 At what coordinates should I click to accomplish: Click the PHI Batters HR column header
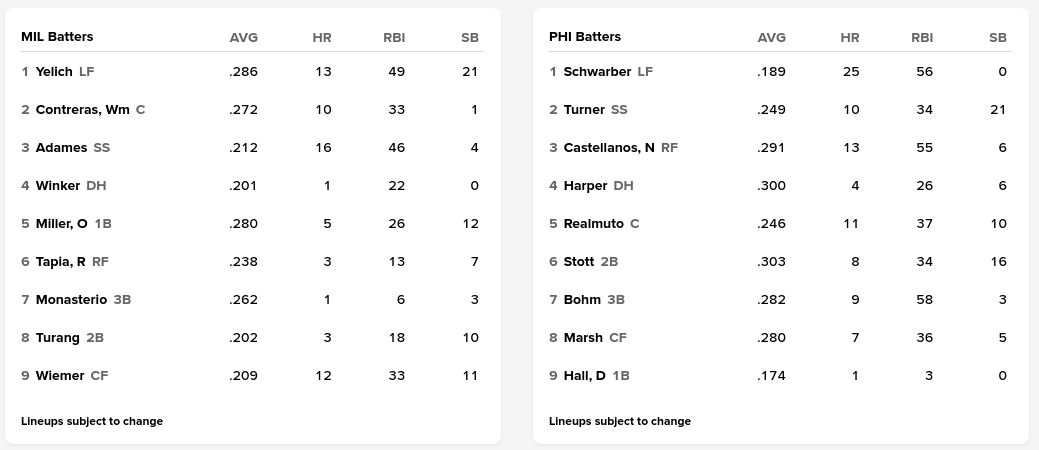(850, 38)
